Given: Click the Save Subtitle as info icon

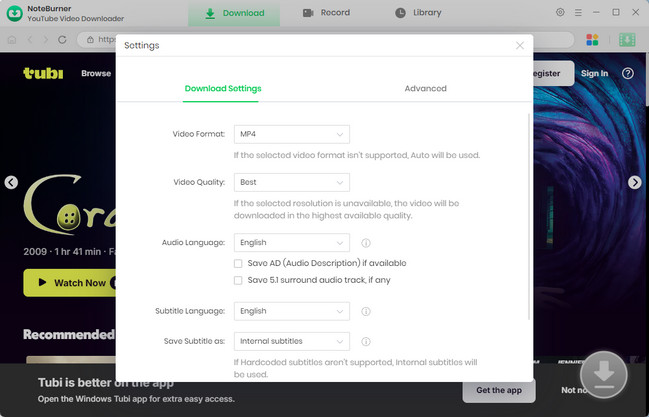Looking at the screenshot, I should 366,341.
